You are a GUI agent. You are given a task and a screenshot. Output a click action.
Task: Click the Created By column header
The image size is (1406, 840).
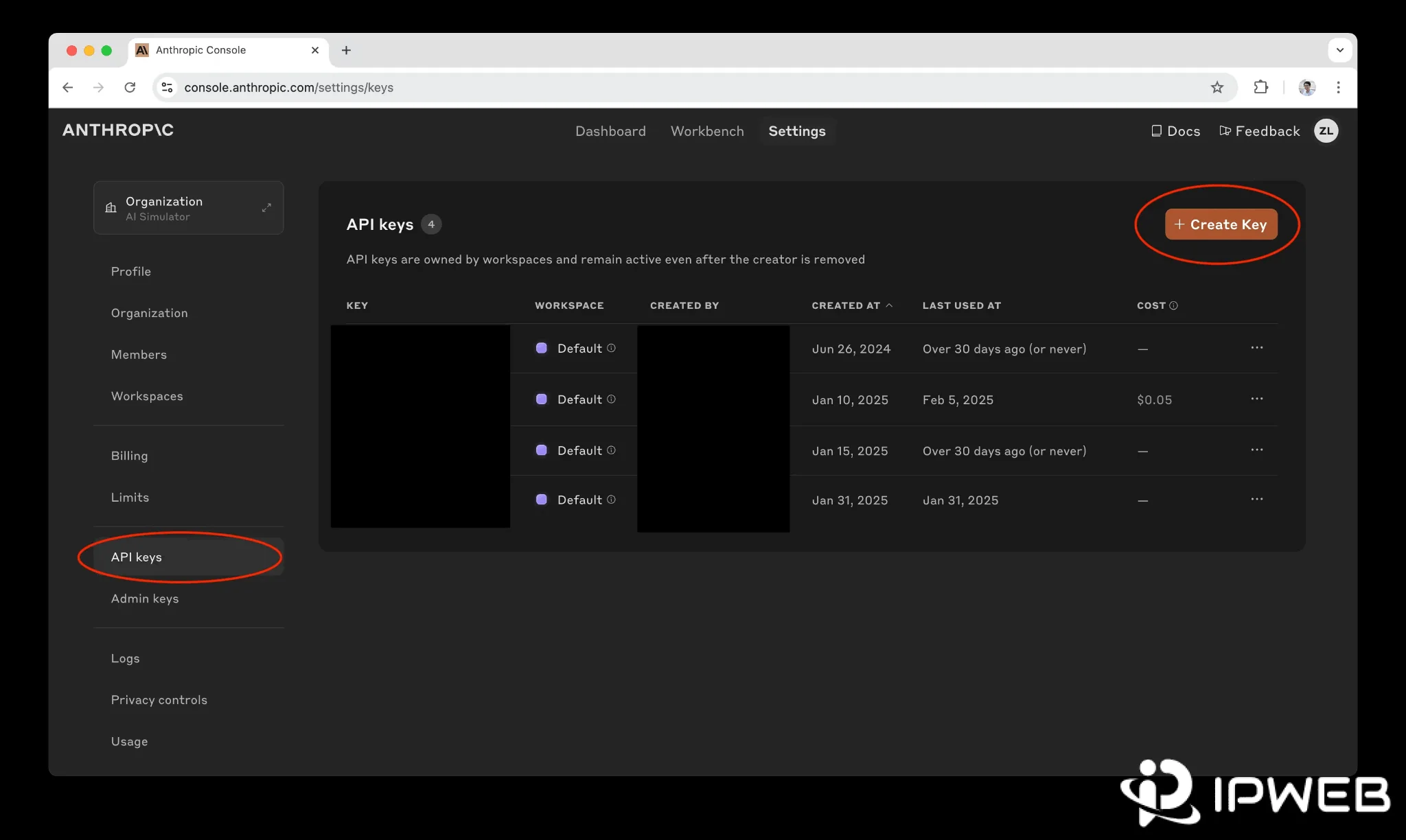point(684,305)
